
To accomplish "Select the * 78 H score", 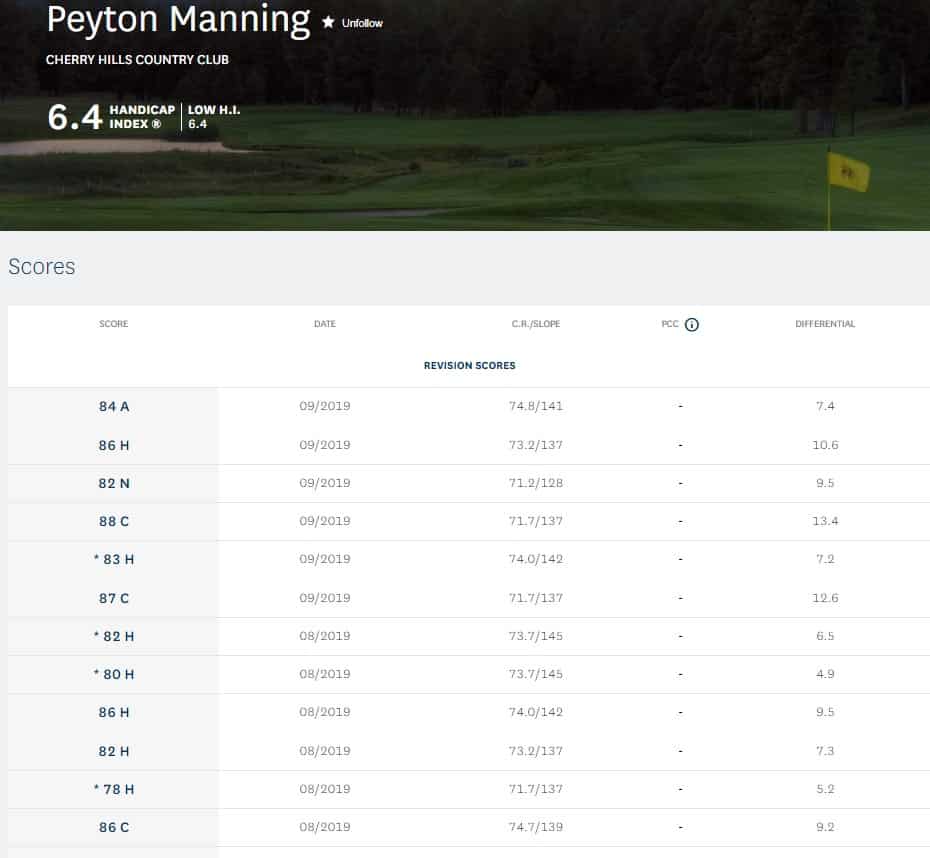I will (114, 789).
